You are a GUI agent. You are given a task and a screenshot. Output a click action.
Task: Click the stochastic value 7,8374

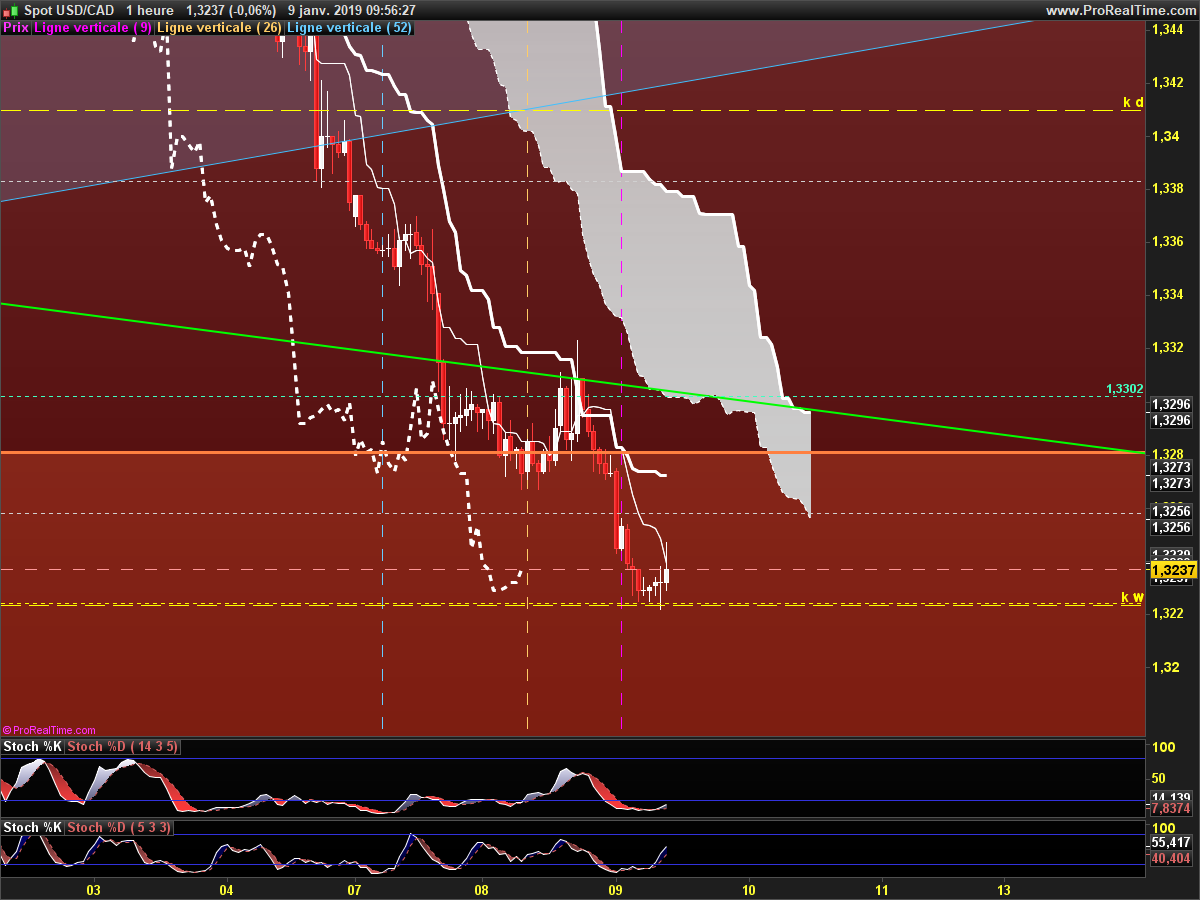coord(1171,808)
